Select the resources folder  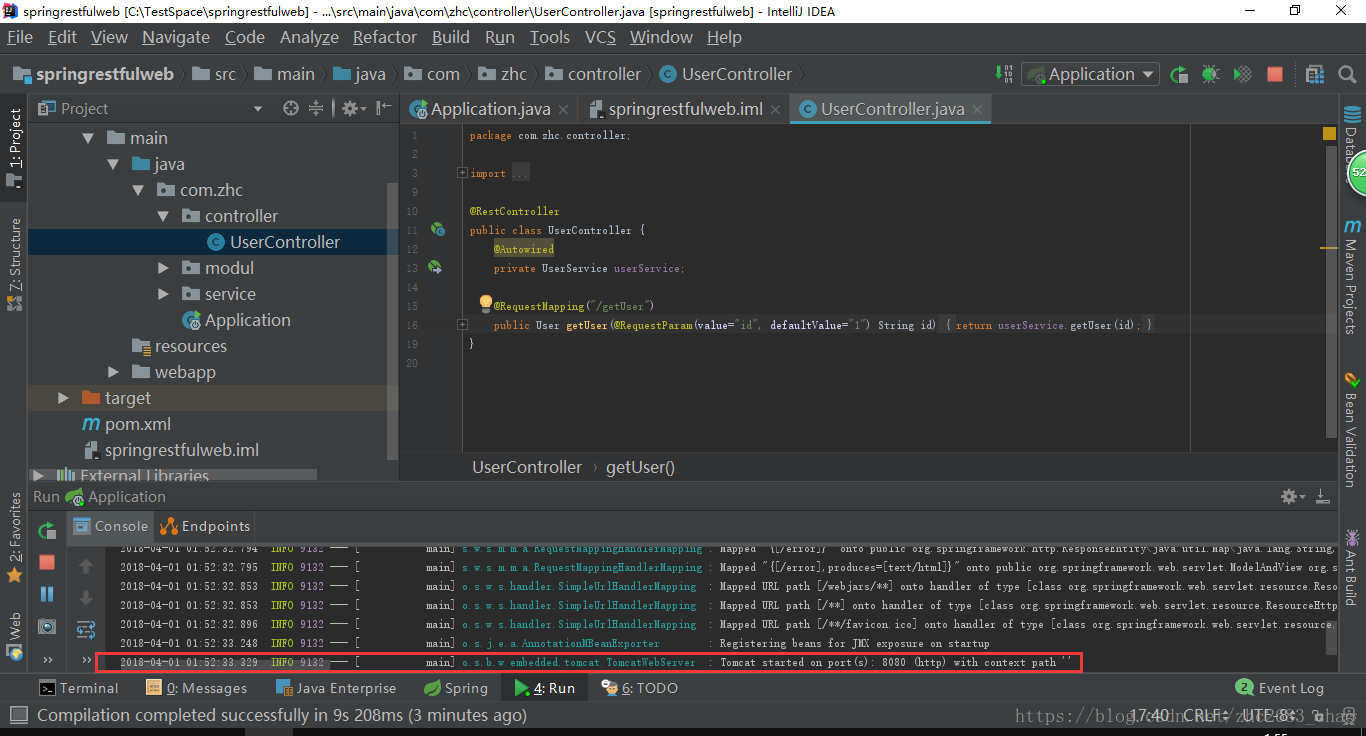tap(190, 346)
